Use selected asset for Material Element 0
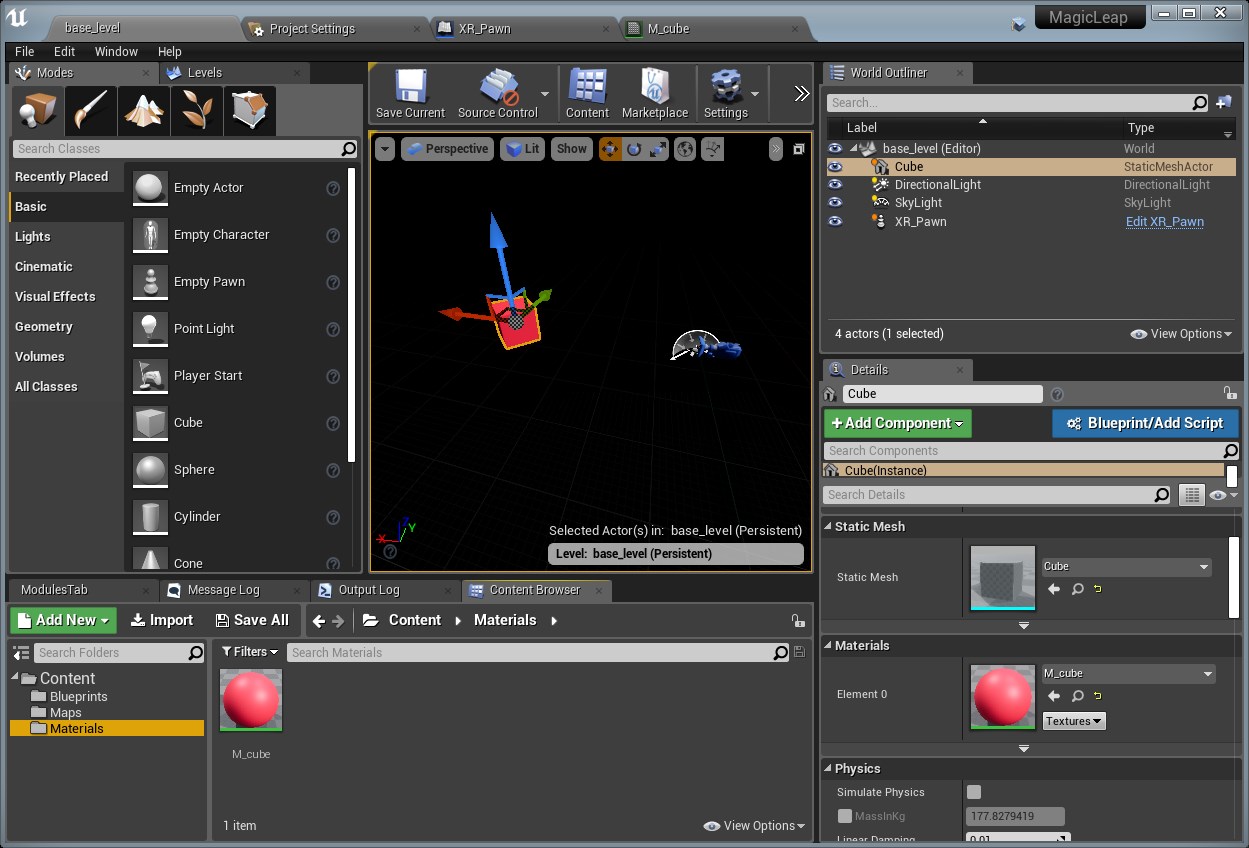This screenshot has height=848, width=1249. pos(1054,696)
